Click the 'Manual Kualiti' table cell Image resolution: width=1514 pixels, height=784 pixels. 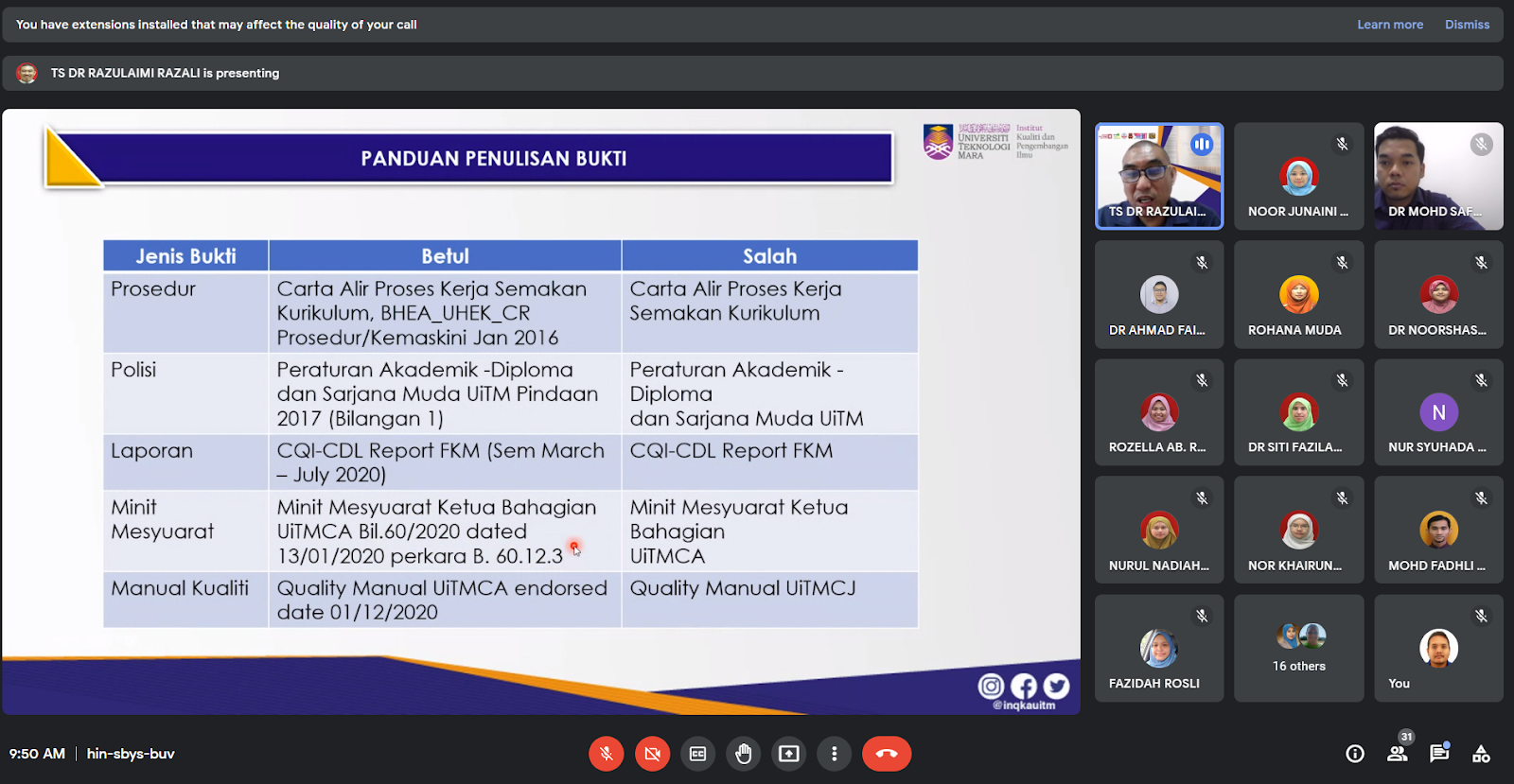coord(185,600)
